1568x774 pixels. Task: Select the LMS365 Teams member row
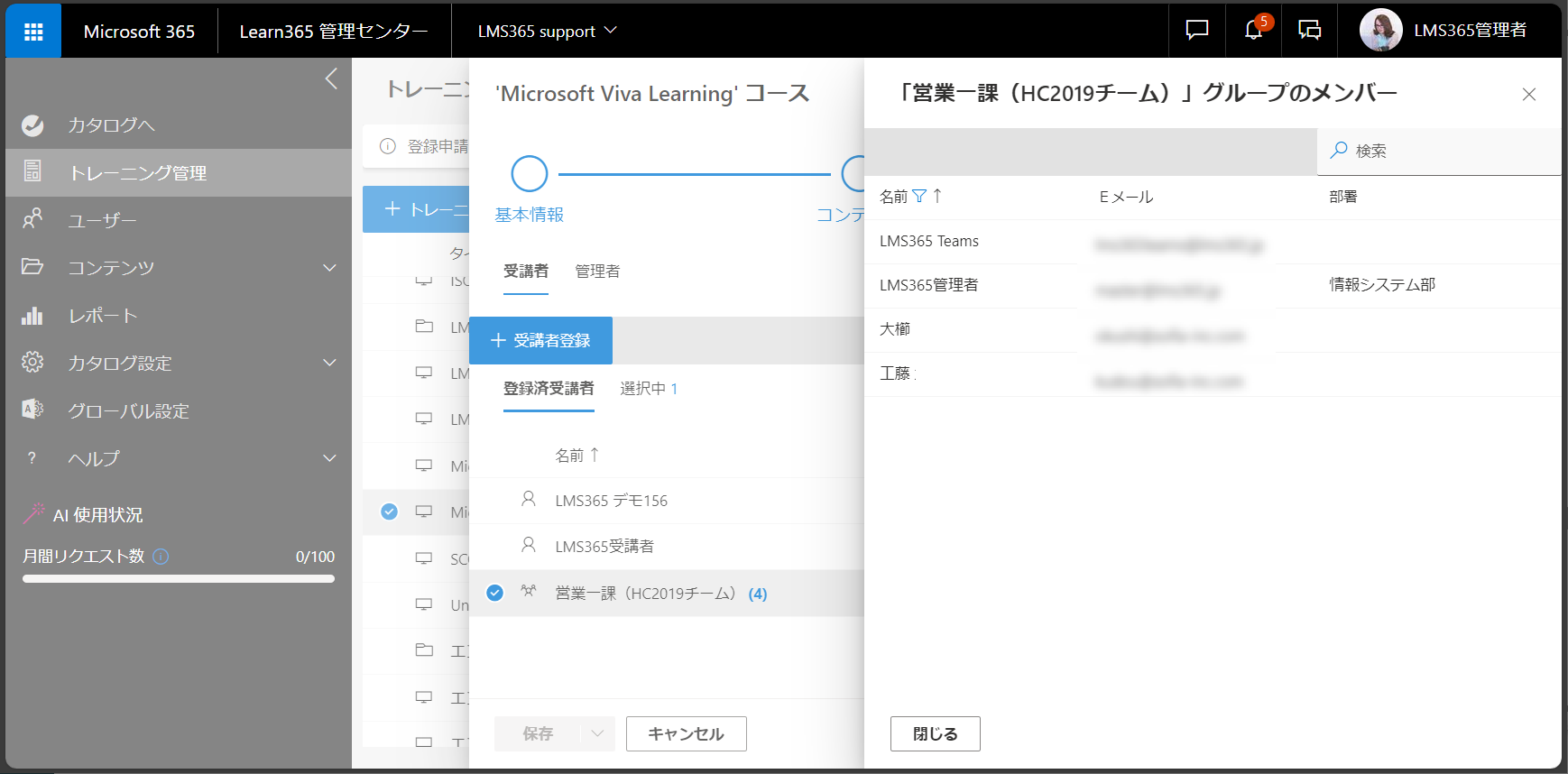pyautogui.click(x=1213, y=242)
